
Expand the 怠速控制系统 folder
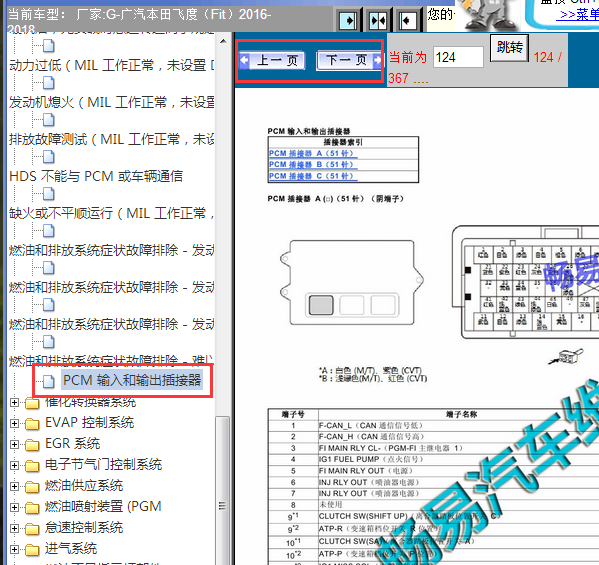pyautogui.click(x=14, y=528)
